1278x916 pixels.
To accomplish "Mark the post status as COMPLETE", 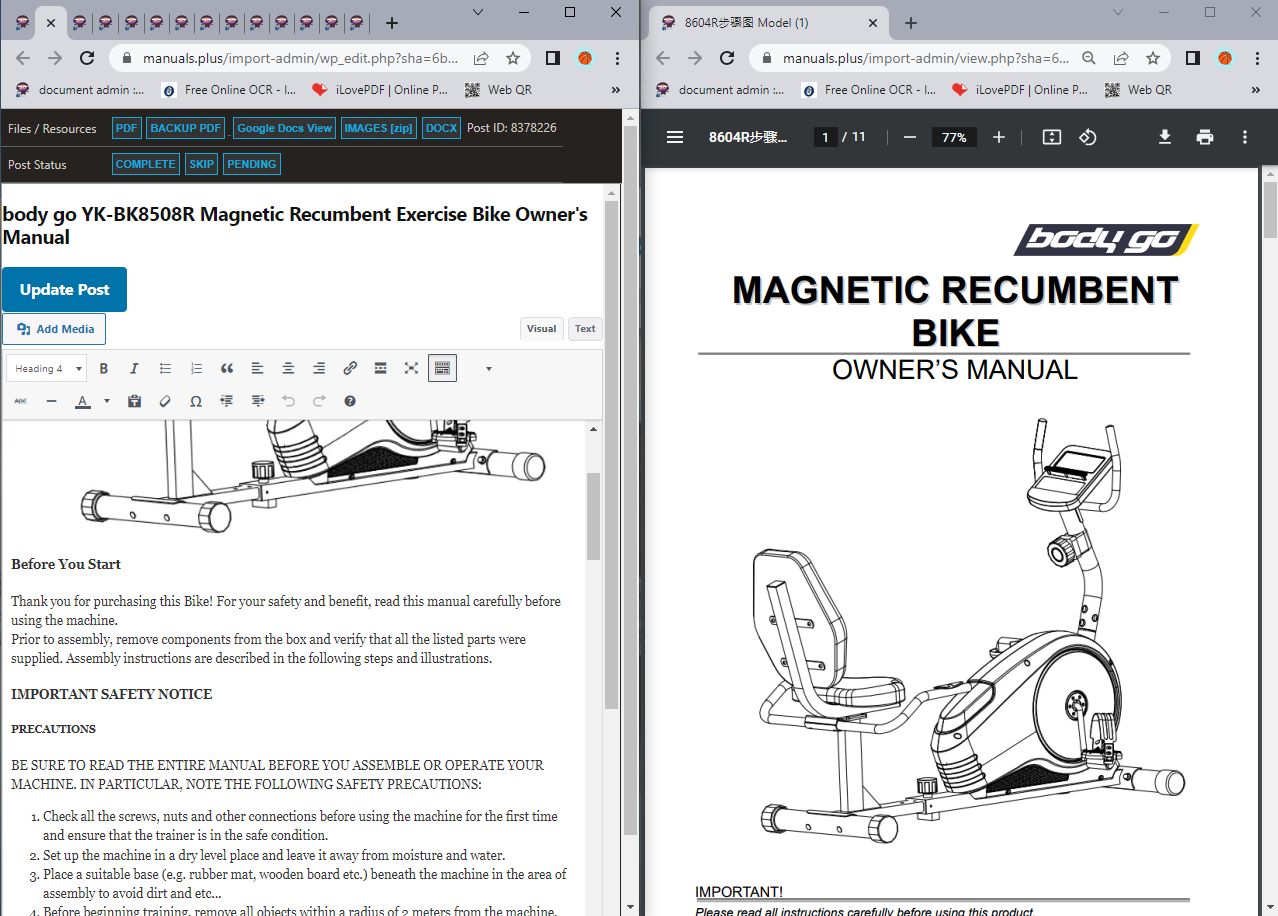I will click(x=146, y=164).
